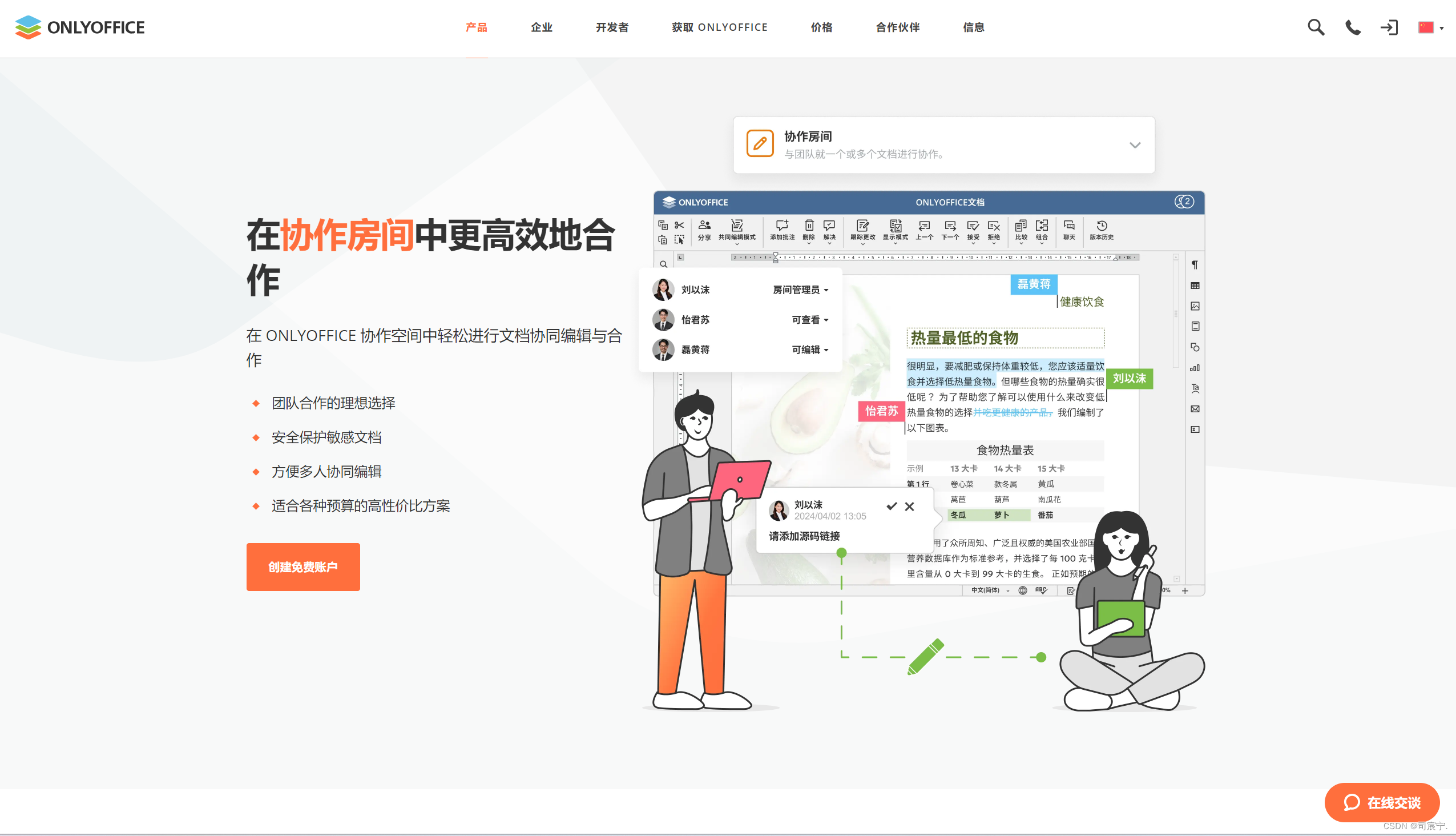The width and height of the screenshot is (1456, 836).
Task: Click the Chat (聊天) toolbar icon
Action: coord(1068,230)
